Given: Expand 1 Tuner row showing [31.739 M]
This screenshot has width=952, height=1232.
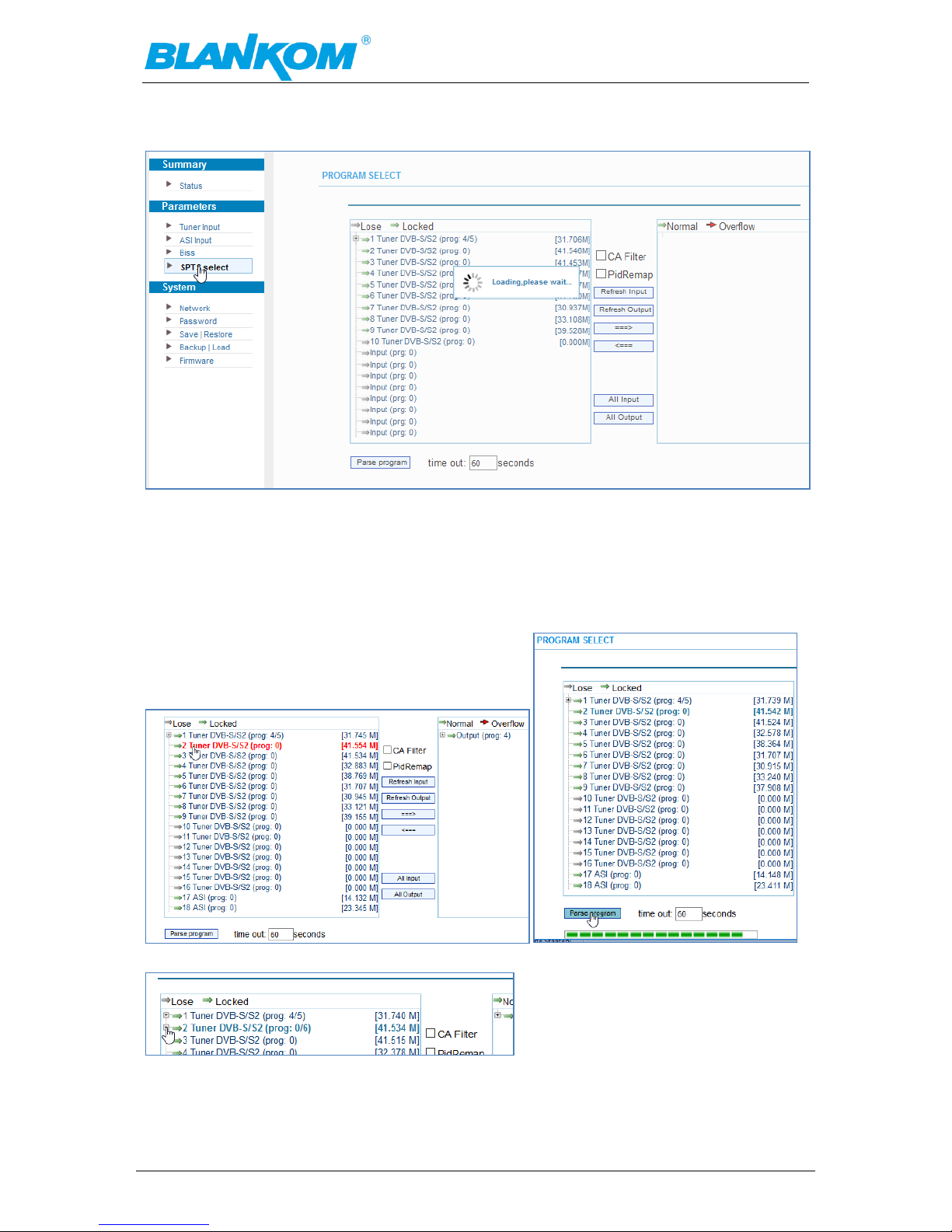Looking at the screenshot, I should [568, 700].
